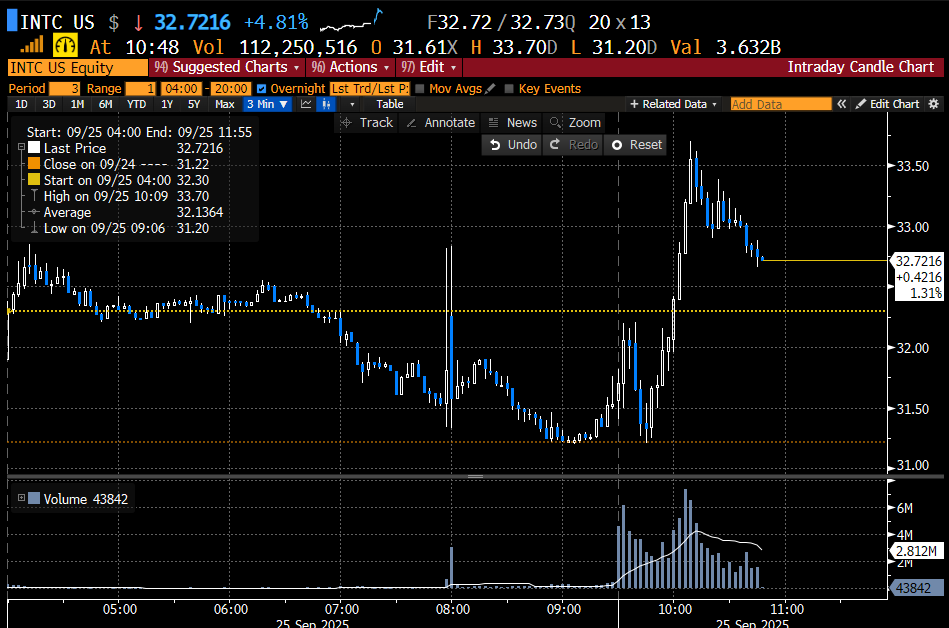The height and width of the screenshot is (628, 949).
Task: Select the 5Y range tab
Action: coord(194,104)
